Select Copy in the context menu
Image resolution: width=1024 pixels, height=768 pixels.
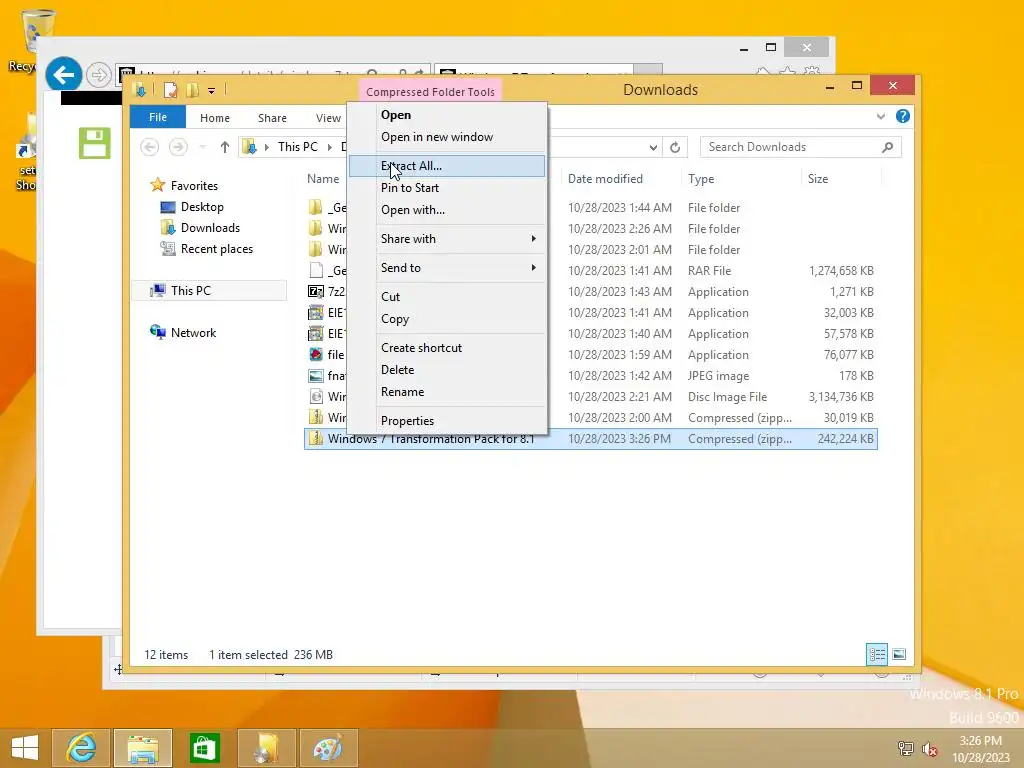pyautogui.click(x=447, y=319)
